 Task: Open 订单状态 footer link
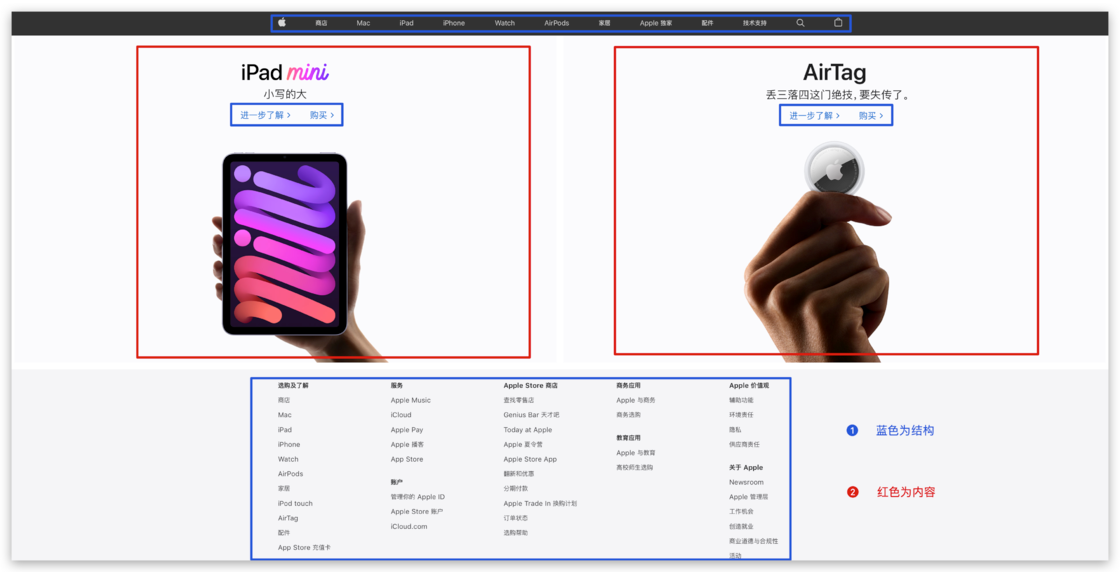tap(516, 518)
